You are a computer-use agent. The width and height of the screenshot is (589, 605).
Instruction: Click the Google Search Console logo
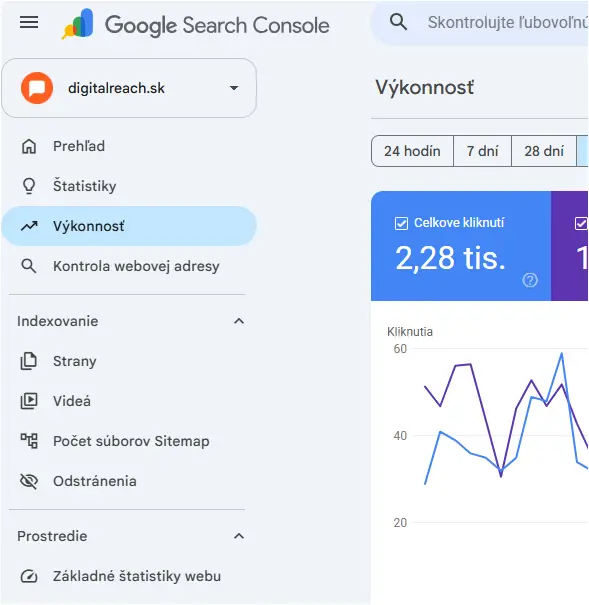click(x=196, y=24)
